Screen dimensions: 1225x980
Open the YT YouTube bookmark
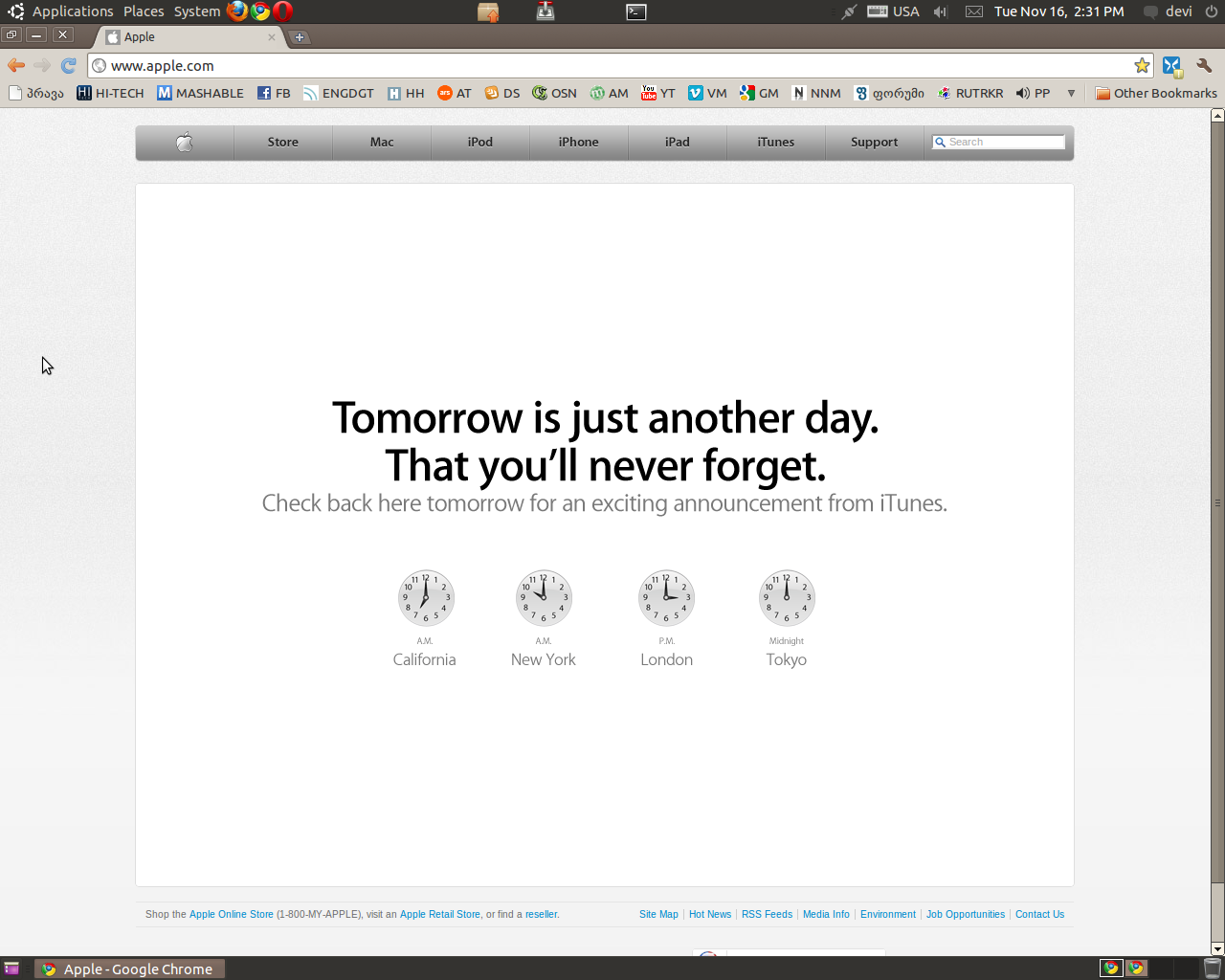click(x=658, y=93)
